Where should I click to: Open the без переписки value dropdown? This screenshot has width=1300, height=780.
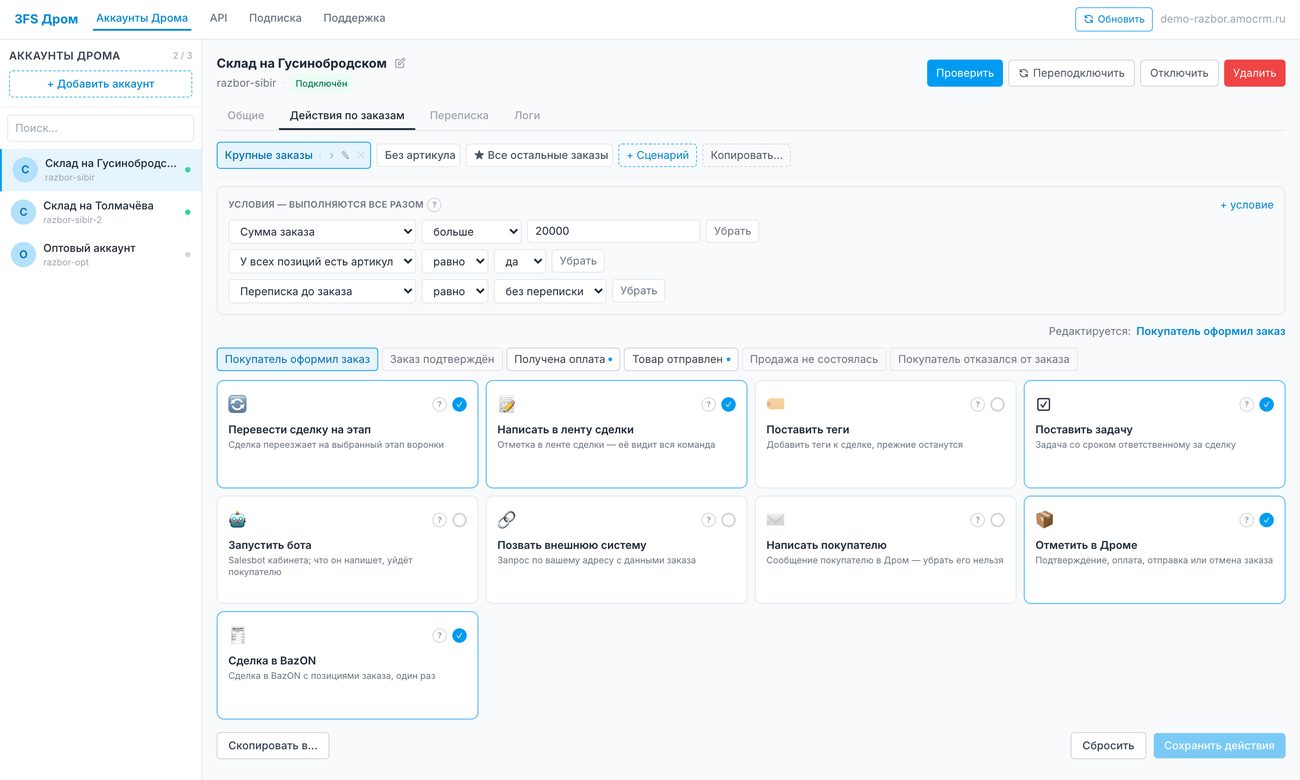click(x=550, y=291)
